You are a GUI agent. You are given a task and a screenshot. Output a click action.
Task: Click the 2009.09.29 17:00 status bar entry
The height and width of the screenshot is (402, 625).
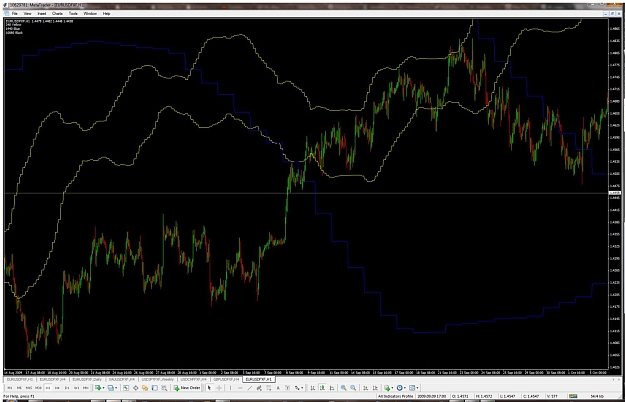432,396
